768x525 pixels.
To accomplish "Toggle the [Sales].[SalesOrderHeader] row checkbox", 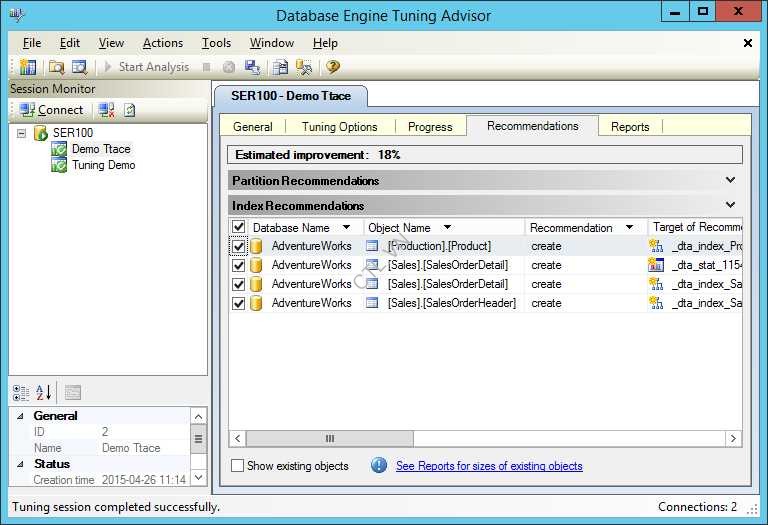I will point(238,303).
